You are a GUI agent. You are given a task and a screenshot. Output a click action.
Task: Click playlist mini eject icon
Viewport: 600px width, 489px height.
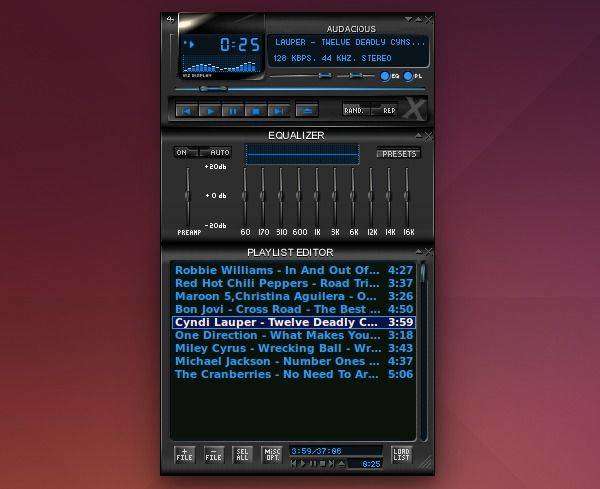tap(341, 464)
